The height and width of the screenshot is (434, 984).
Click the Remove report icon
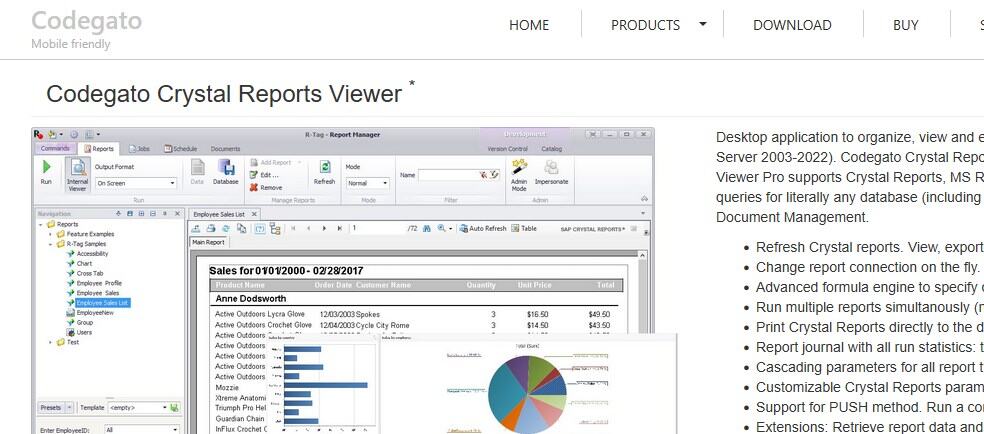(266, 187)
